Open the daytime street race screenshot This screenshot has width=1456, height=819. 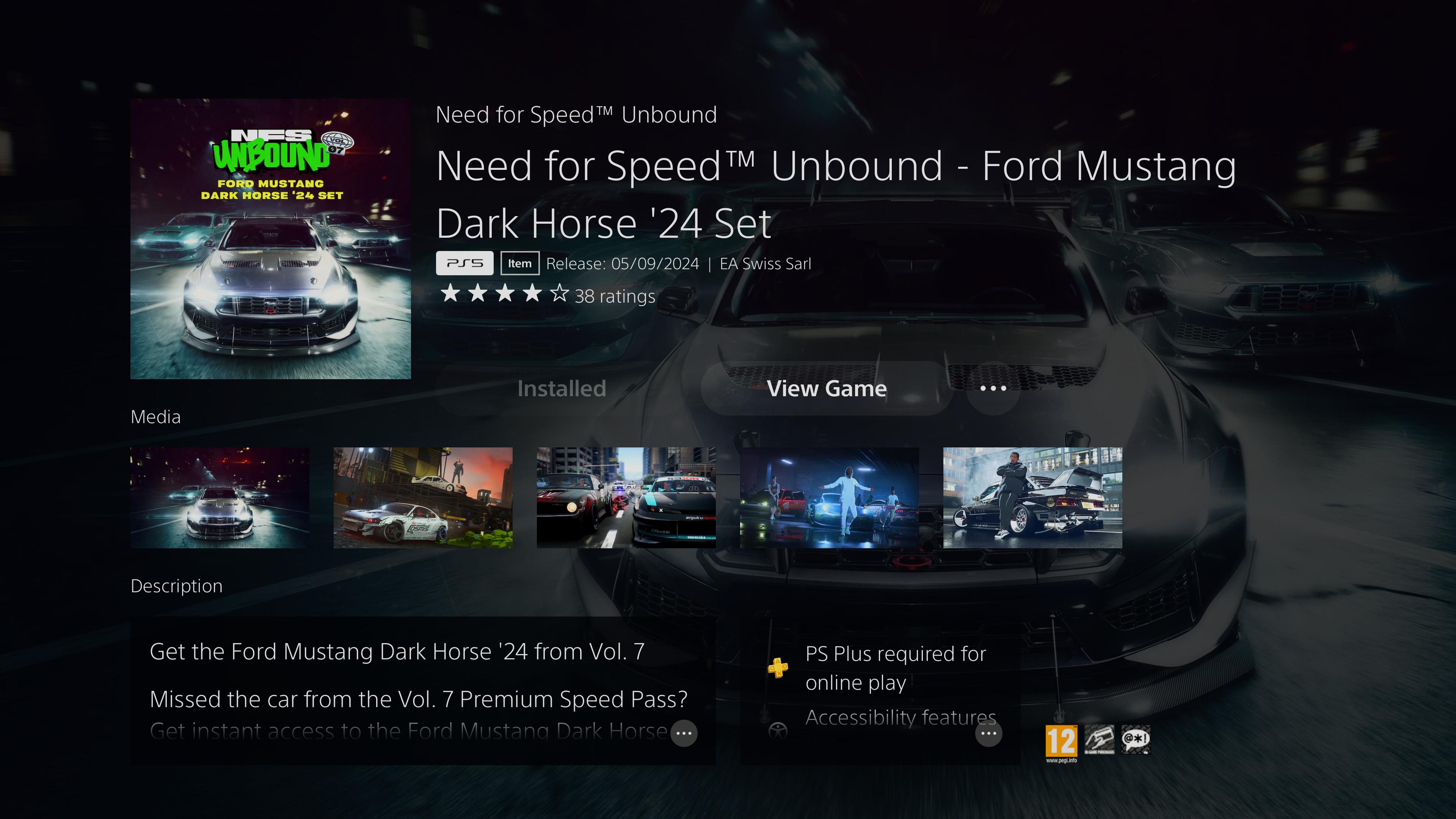pos(626,497)
